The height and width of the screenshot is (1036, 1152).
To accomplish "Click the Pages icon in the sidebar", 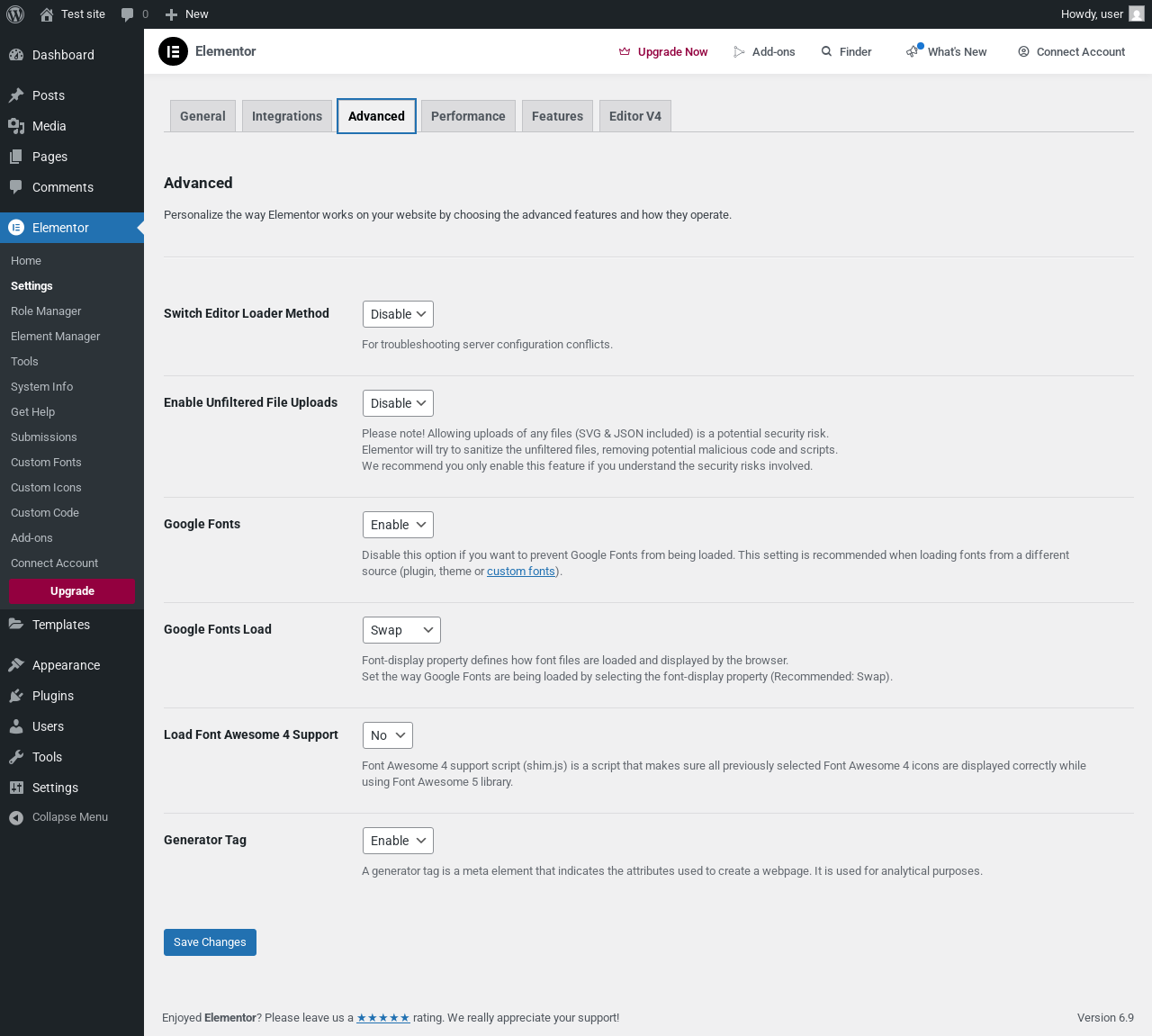I will pos(16,157).
